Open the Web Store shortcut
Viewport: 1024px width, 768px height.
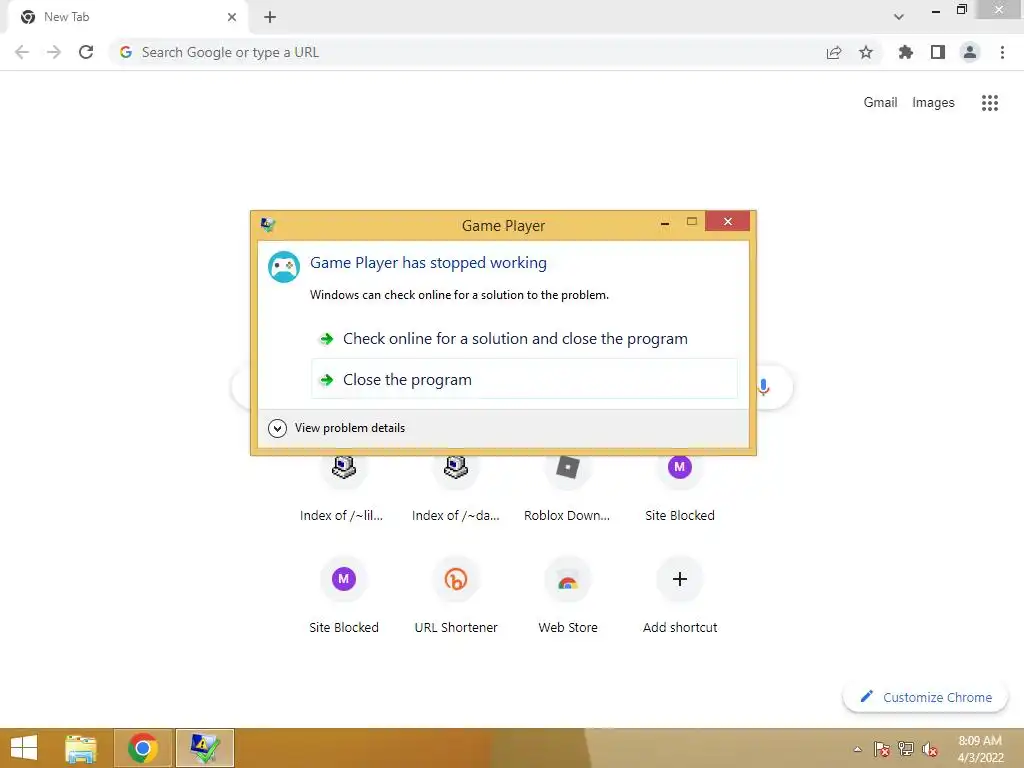click(568, 596)
